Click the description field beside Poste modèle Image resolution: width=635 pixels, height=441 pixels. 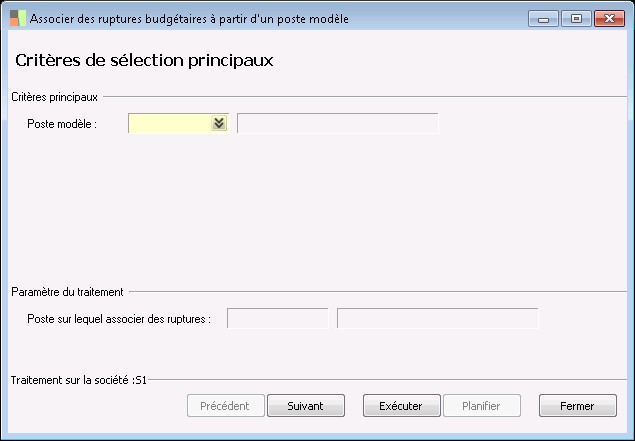tap(337, 123)
